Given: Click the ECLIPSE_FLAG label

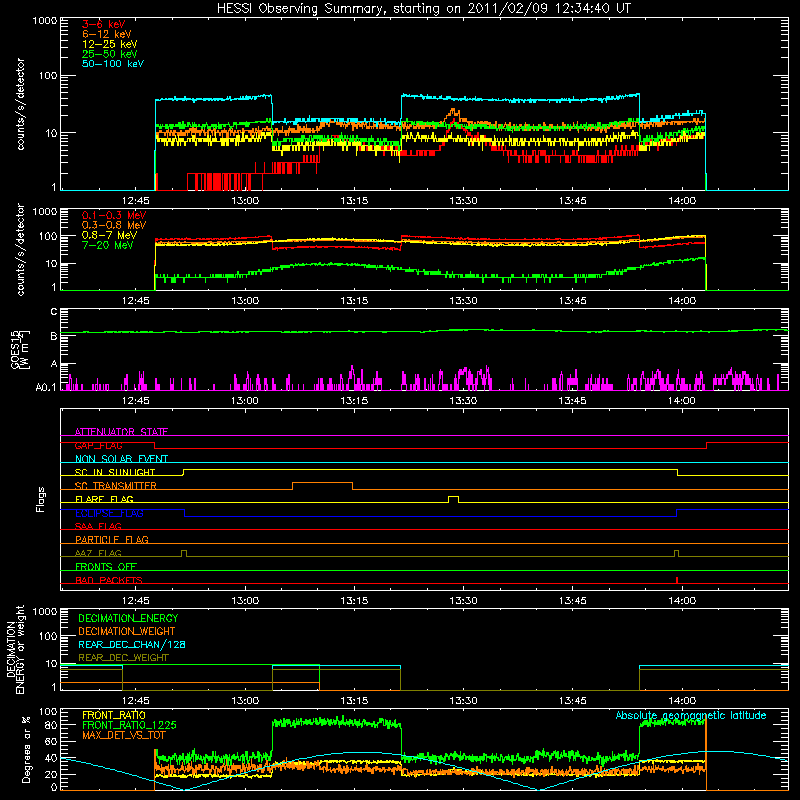Looking at the screenshot, I should (109, 513).
